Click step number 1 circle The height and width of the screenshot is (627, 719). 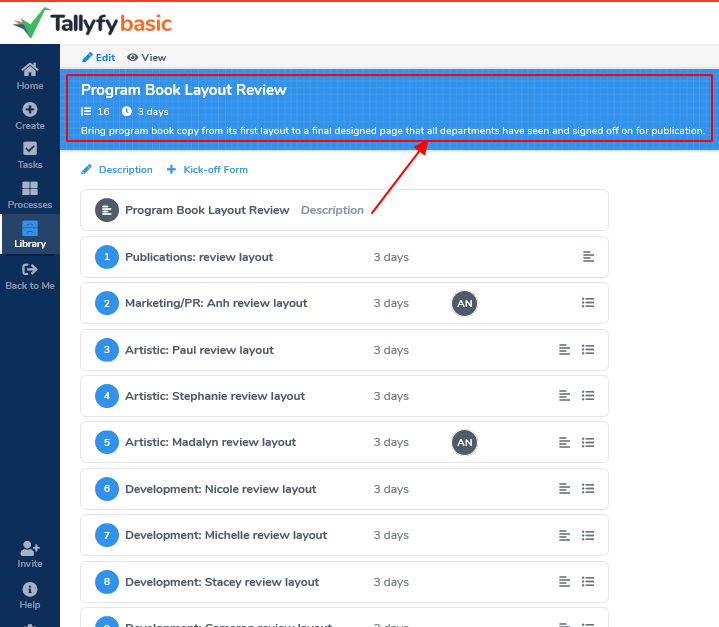pyautogui.click(x=107, y=257)
